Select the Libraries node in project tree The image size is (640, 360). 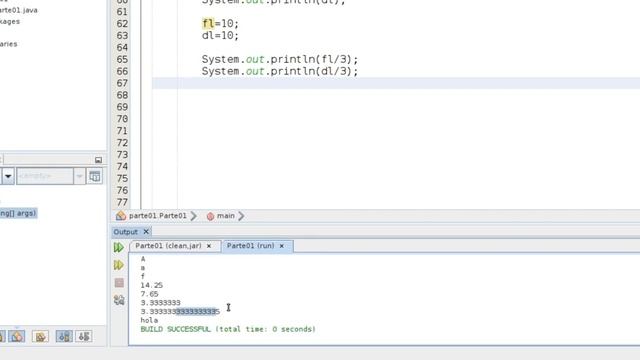(x=9, y=44)
